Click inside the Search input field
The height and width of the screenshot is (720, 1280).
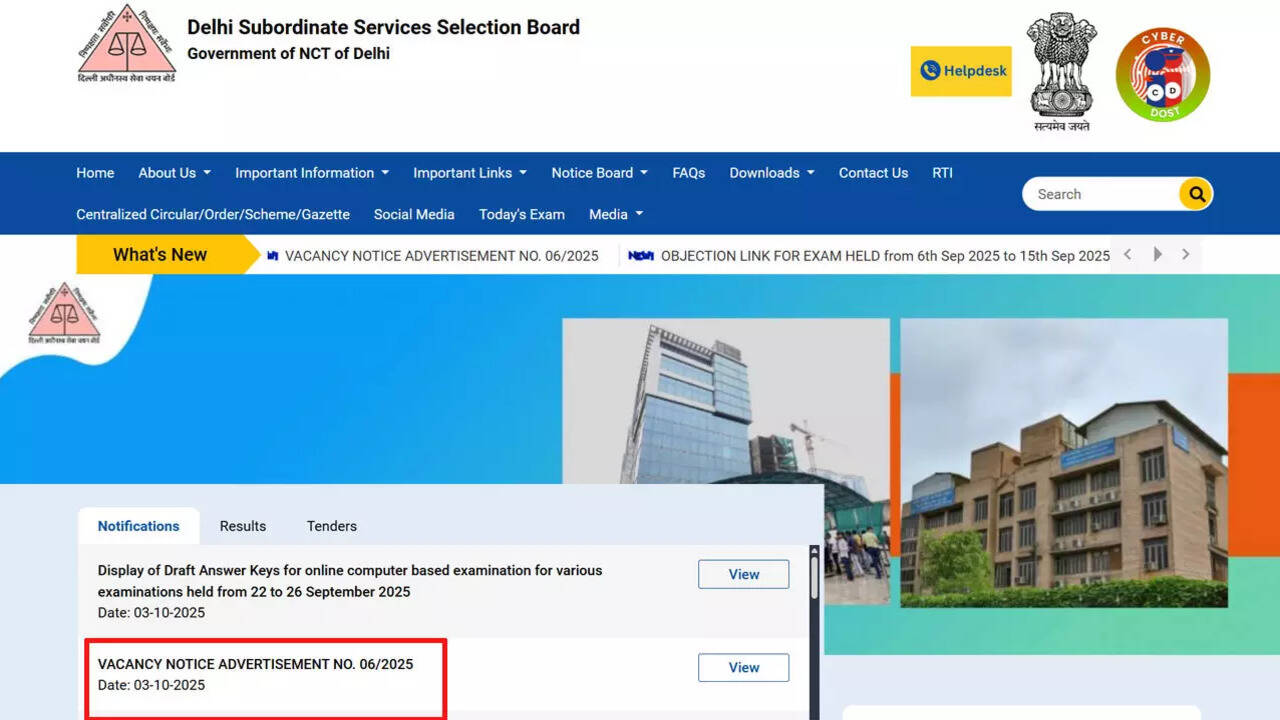coord(1100,194)
